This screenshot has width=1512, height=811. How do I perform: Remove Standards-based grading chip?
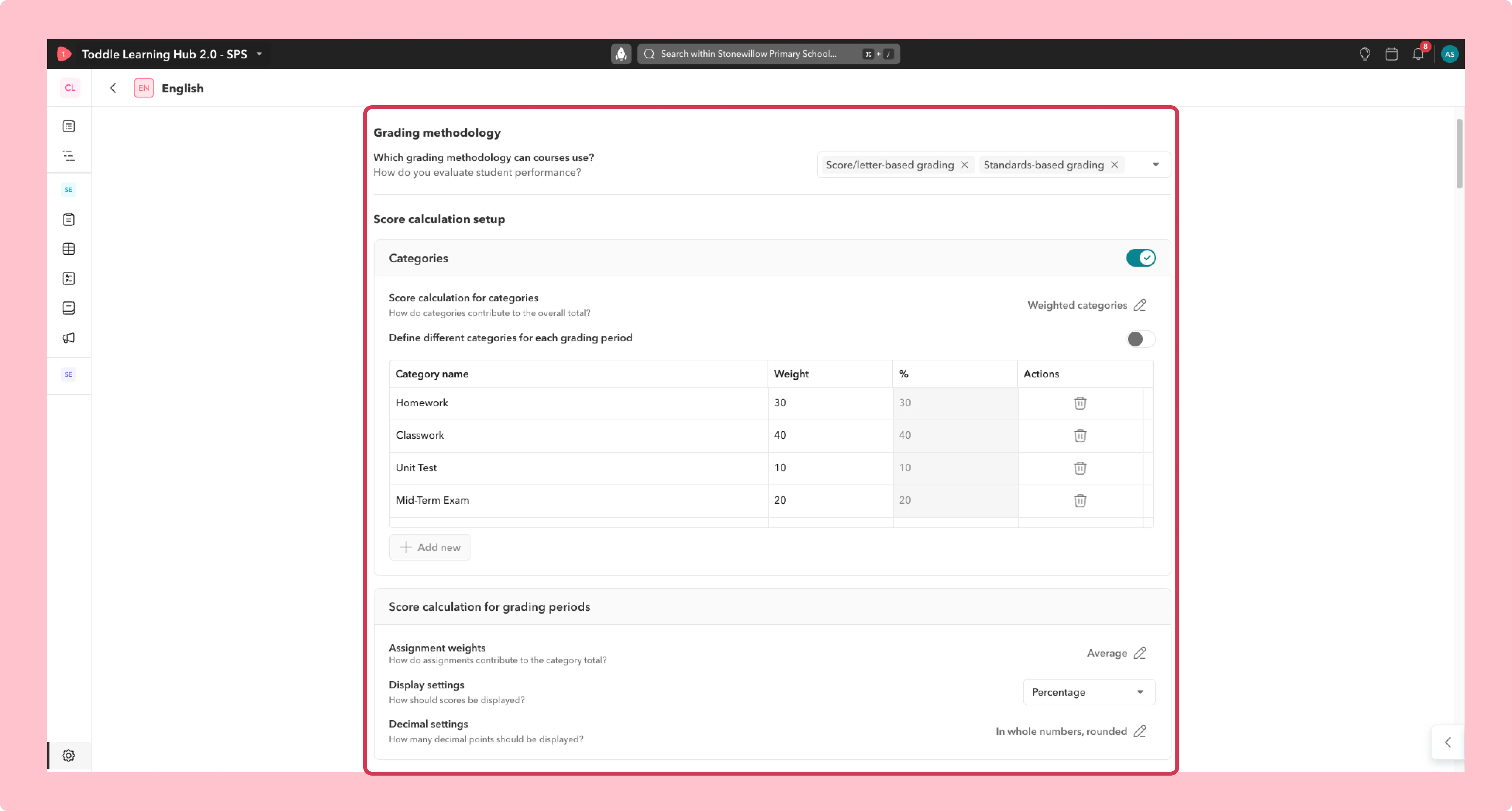(1114, 165)
